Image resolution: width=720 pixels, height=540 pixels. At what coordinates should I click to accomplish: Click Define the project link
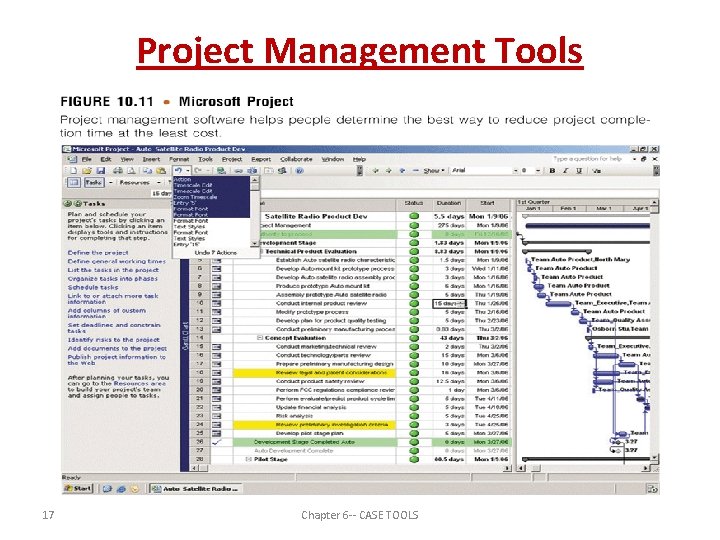click(x=98, y=253)
